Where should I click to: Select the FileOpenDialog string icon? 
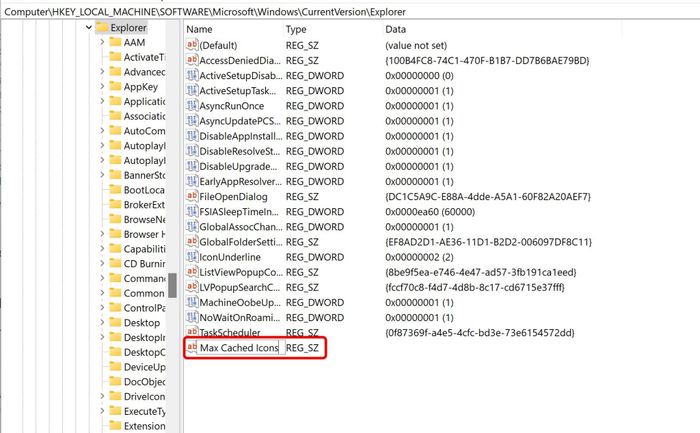click(x=192, y=196)
